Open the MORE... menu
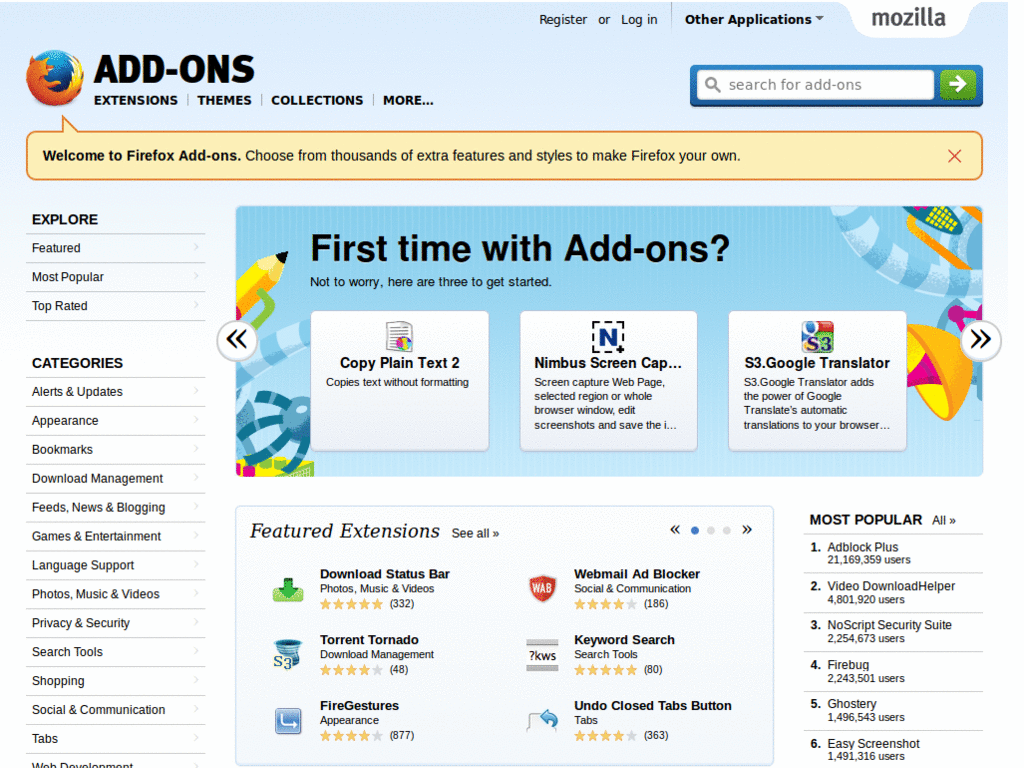The height and width of the screenshot is (768, 1024). [408, 100]
